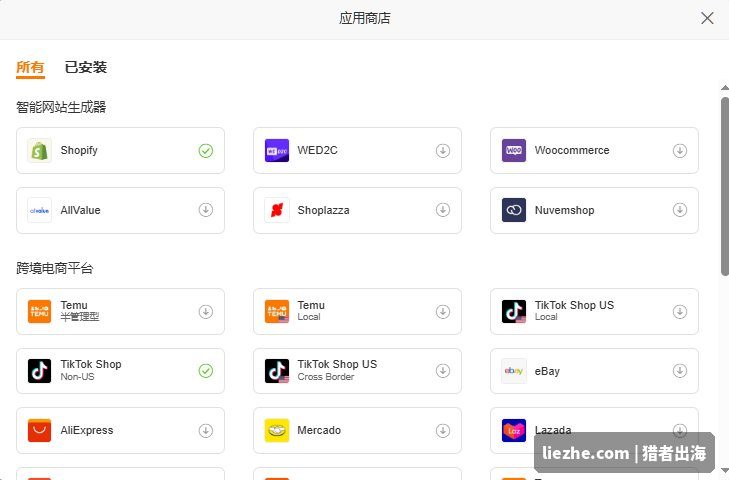Click the TikTok Shop US Local logo
This screenshot has height=480, width=729.
tap(514, 312)
